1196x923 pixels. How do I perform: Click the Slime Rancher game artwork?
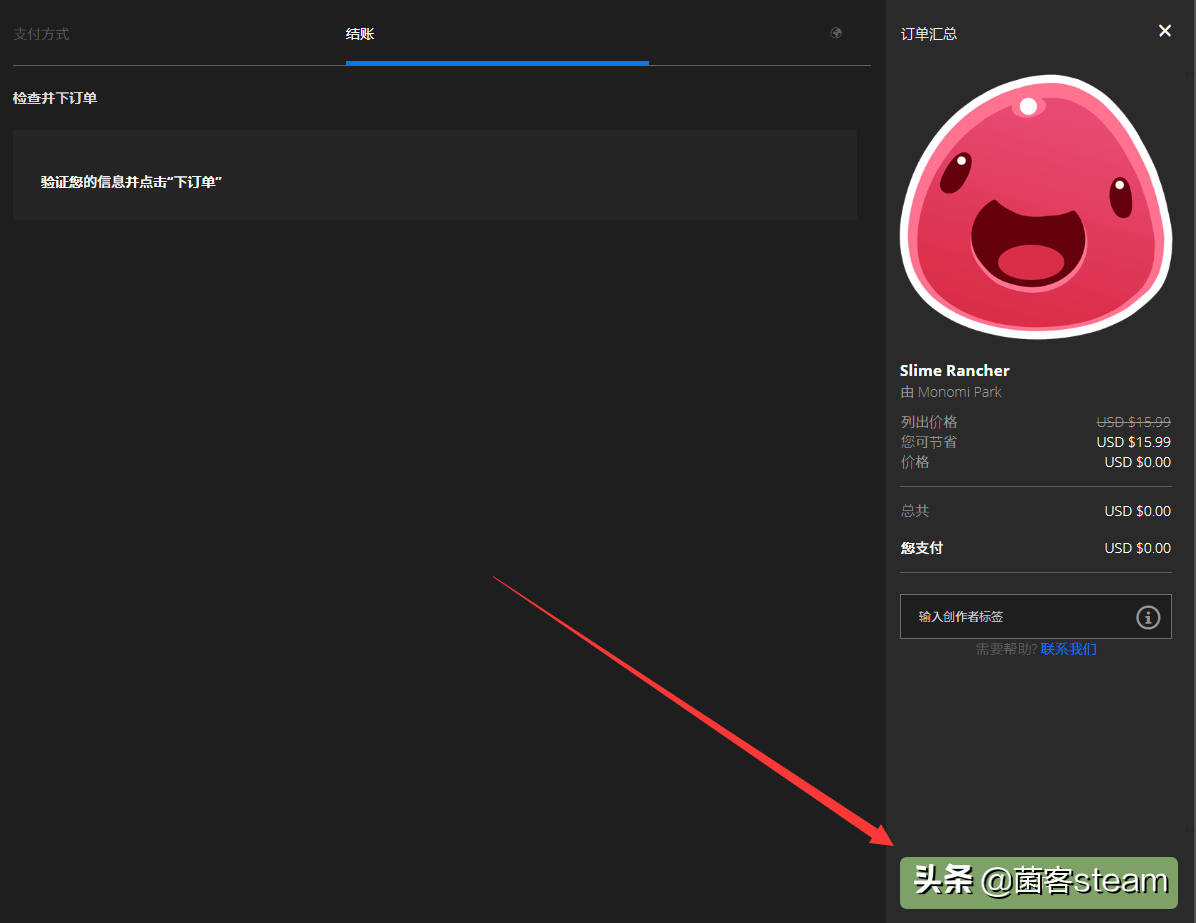click(x=1035, y=207)
